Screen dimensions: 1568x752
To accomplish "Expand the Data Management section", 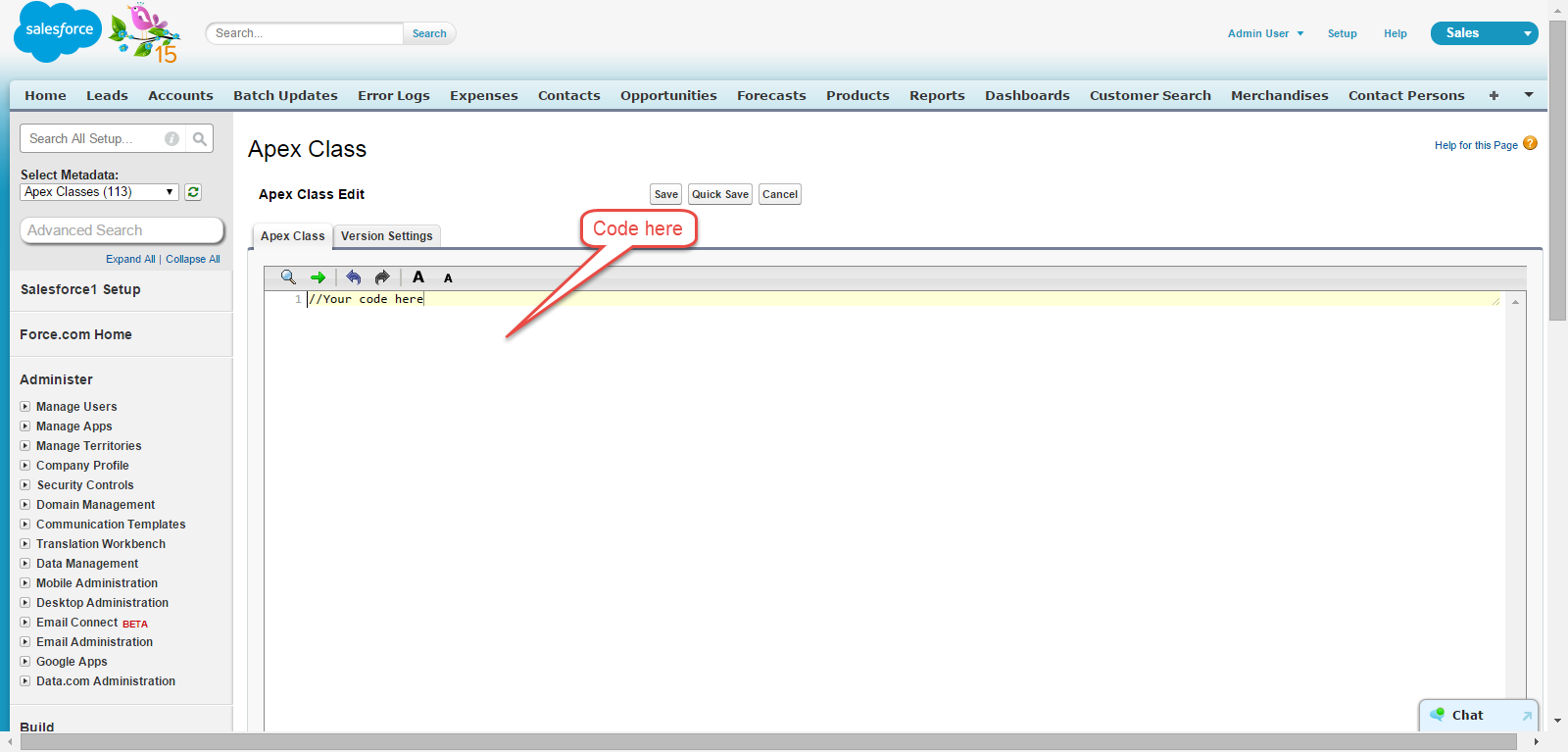I will pos(25,563).
